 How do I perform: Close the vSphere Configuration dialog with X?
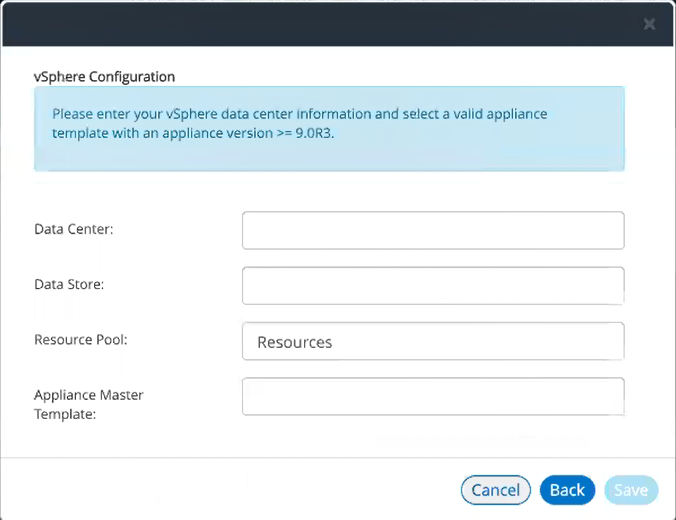(649, 24)
